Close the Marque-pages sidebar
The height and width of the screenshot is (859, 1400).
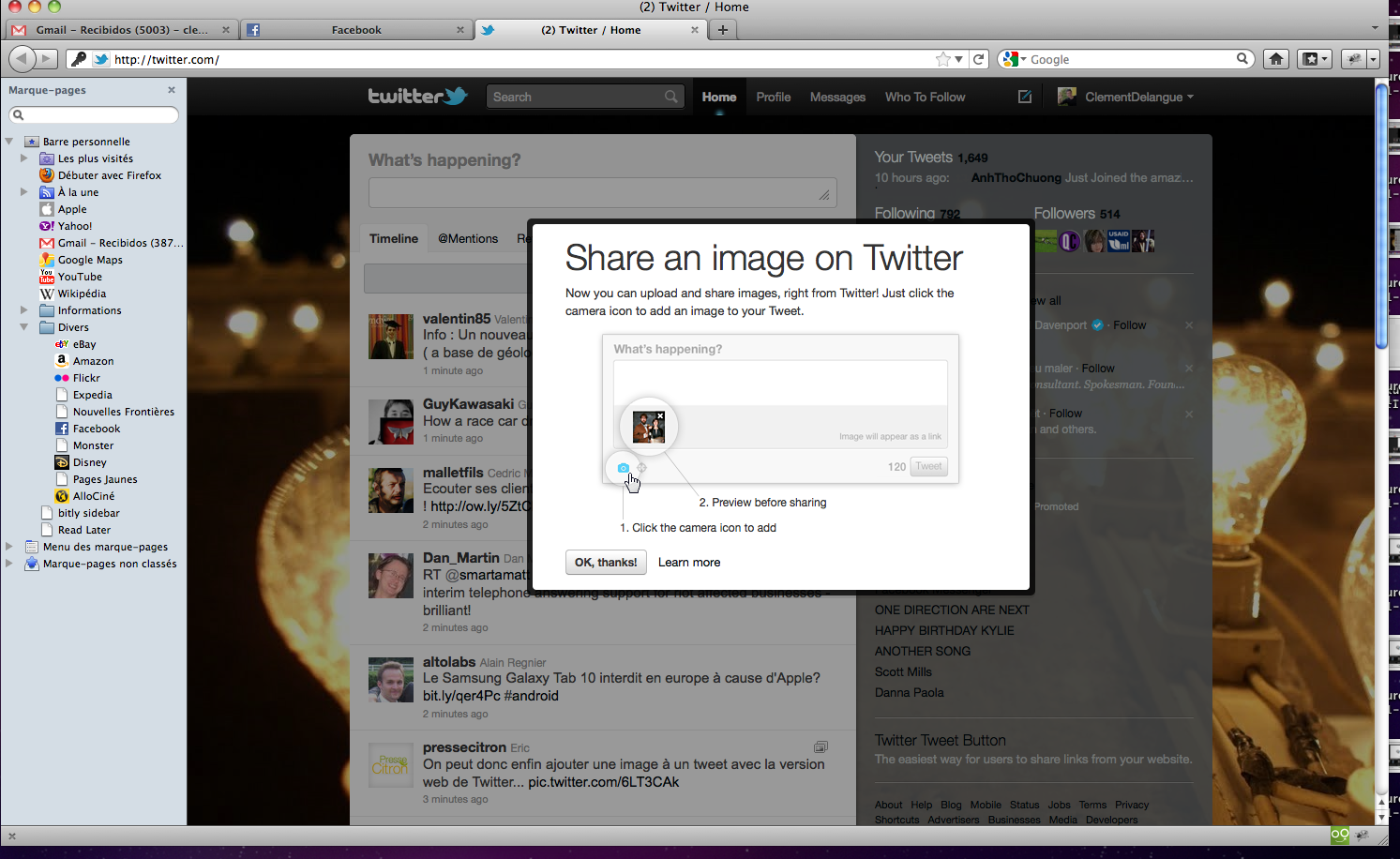click(172, 90)
